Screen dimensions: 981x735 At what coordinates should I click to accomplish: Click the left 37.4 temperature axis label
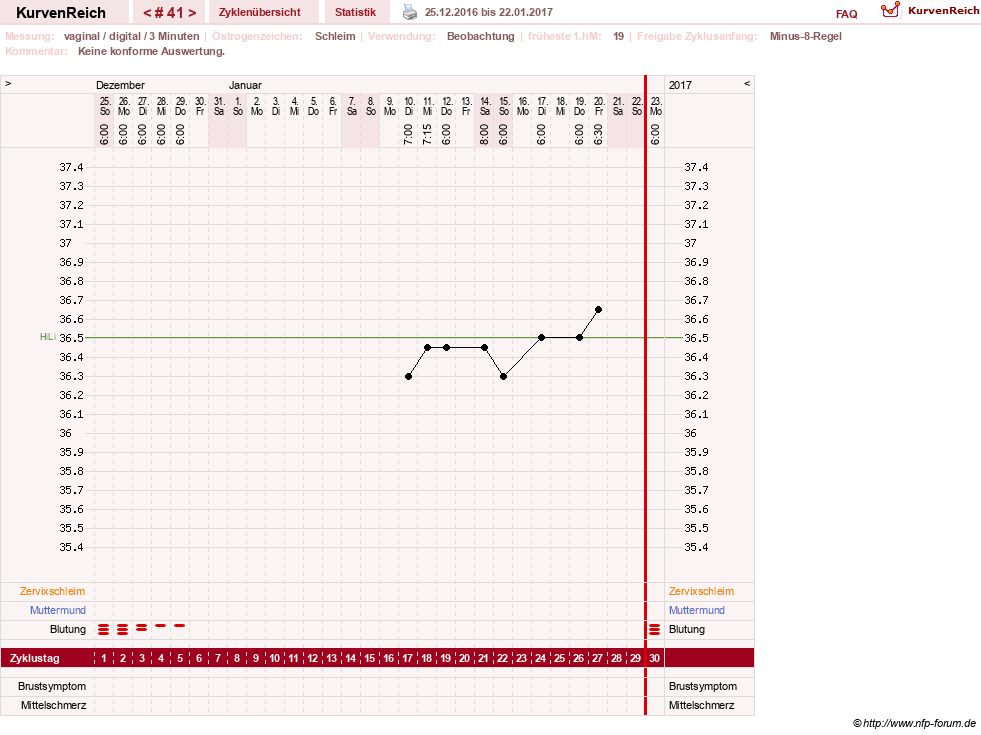point(71,167)
